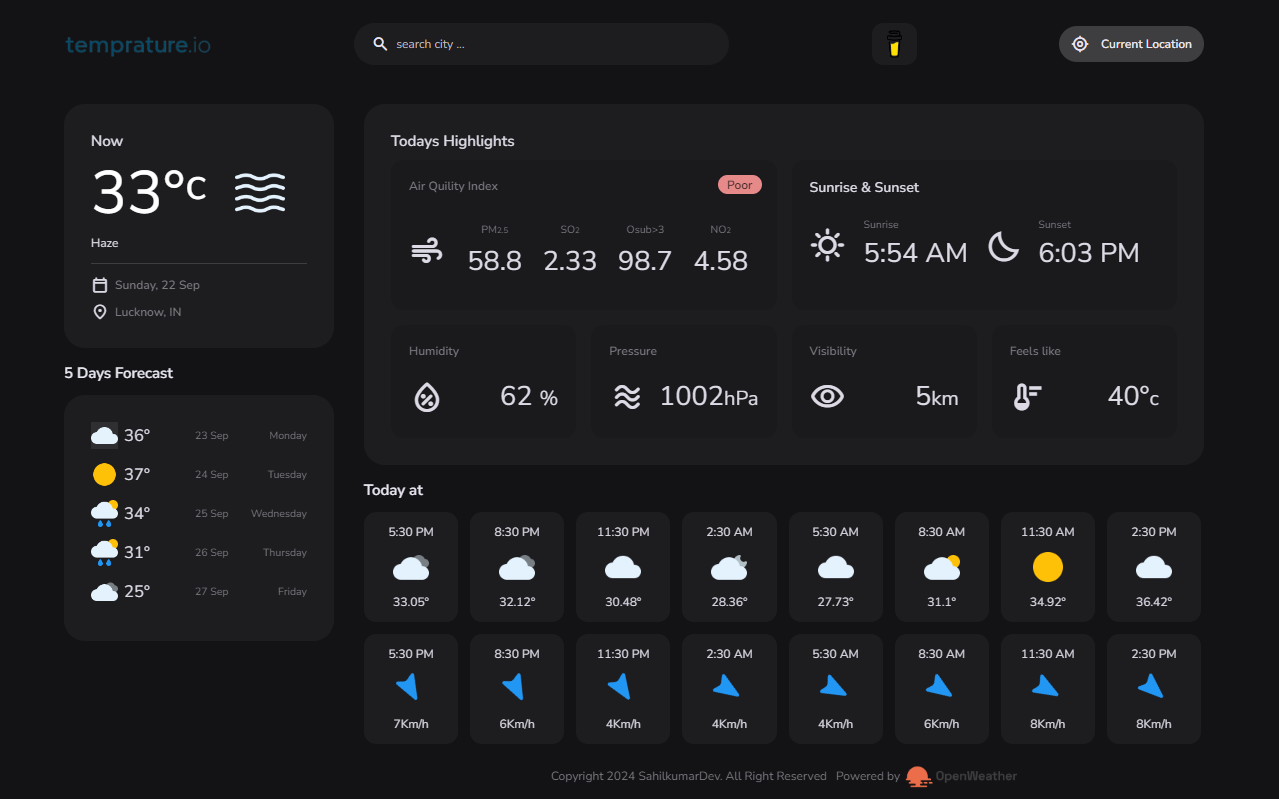Click the calendar icon next to Sunday, 22 Sep
Viewport: 1279px width, 799px height.
(98, 284)
